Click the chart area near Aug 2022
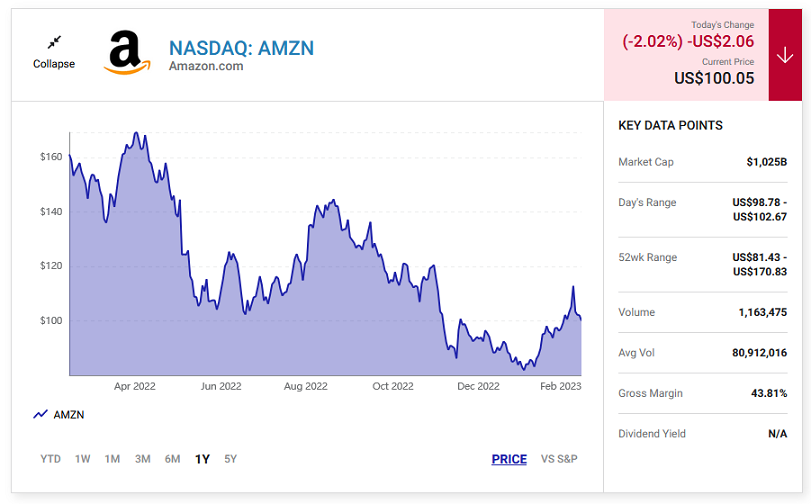The width and height of the screenshot is (811, 504). point(306,300)
